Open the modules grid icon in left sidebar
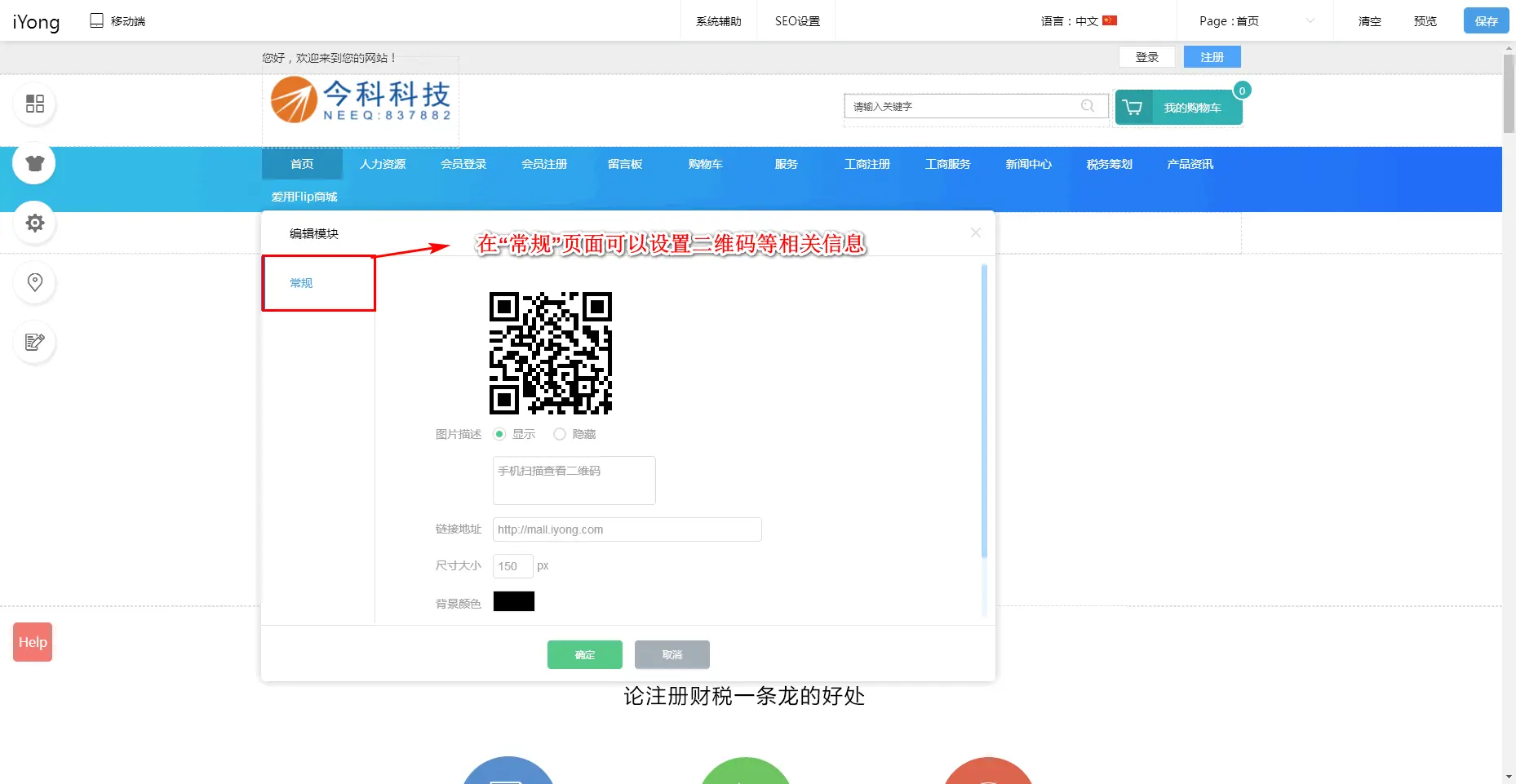The height and width of the screenshot is (784, 1516). [x=35, y=104]
